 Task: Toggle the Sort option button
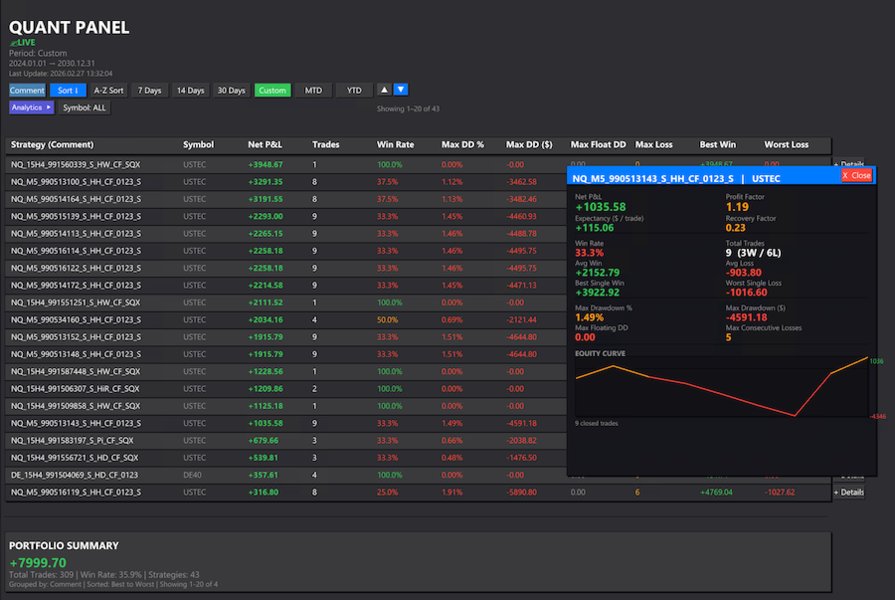(67, 89)
